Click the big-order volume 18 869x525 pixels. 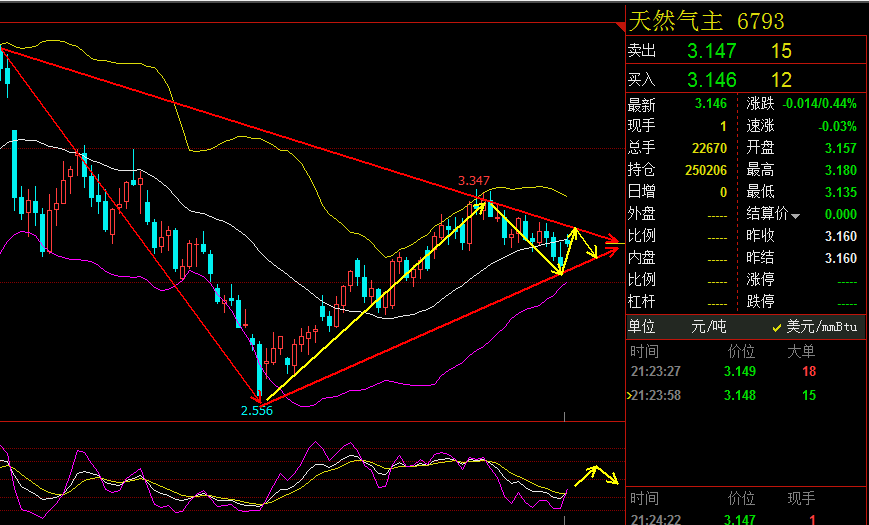click(809, 371)
